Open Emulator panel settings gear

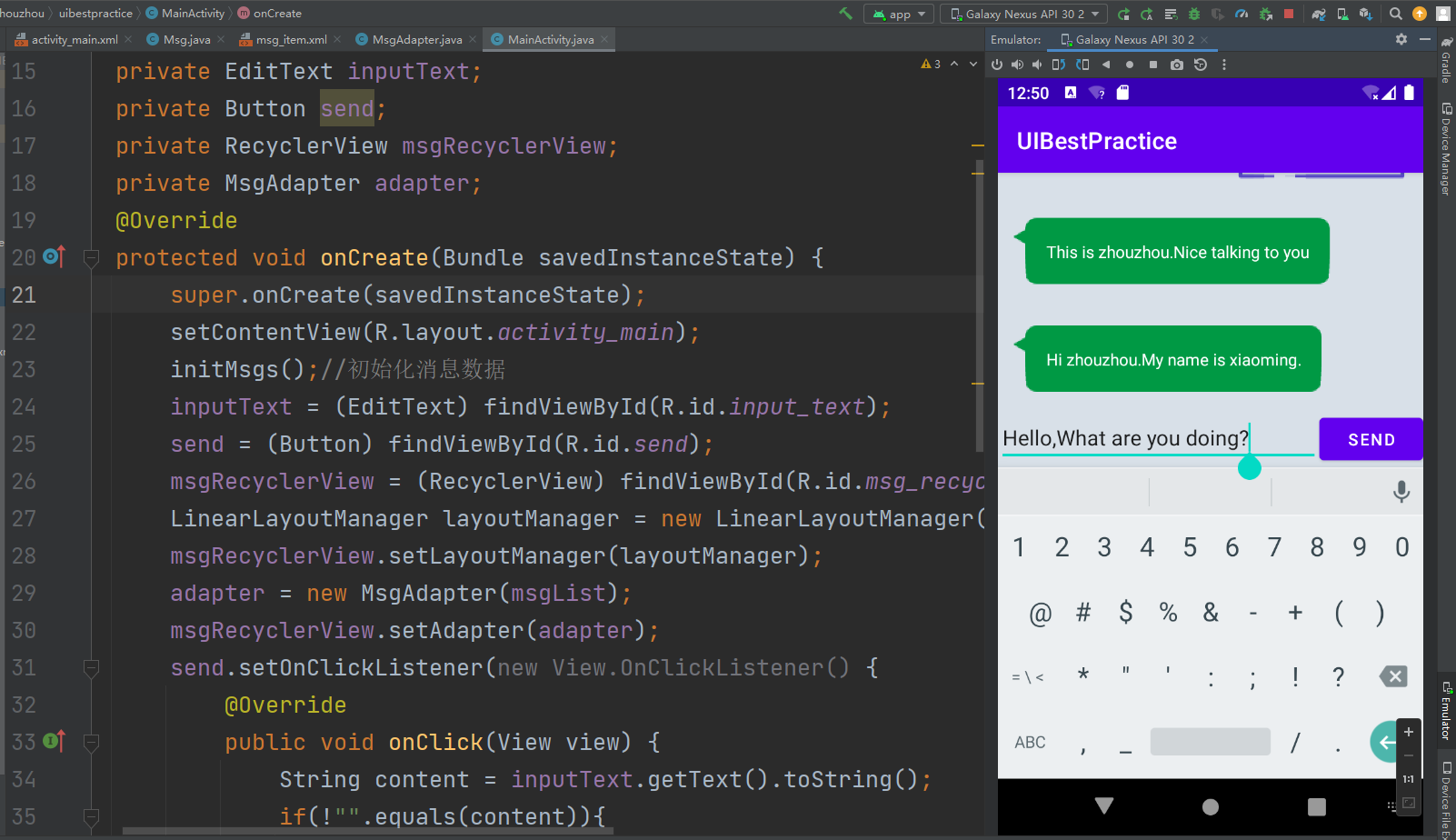coord(1401,39)
